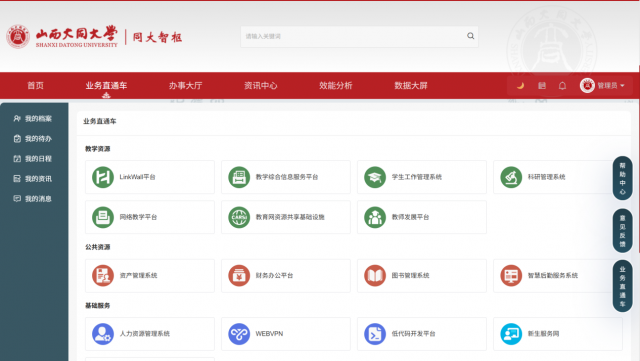Open the notification bell
The width and height of the screenshot is (640, 361).
click(x=562, y=86)
